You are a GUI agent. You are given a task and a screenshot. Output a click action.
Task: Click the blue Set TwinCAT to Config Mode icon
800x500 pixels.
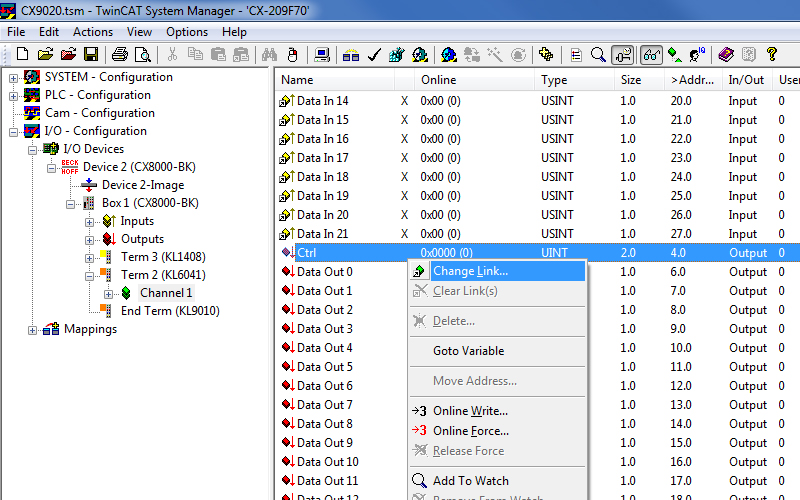[448, 54]
